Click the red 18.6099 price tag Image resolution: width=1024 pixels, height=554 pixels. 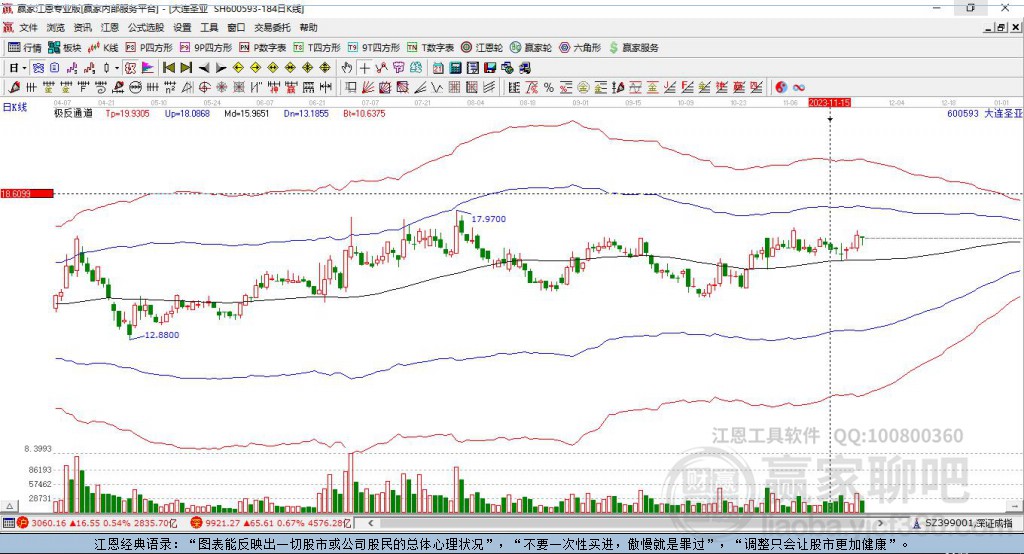click(x=27, y=193)
